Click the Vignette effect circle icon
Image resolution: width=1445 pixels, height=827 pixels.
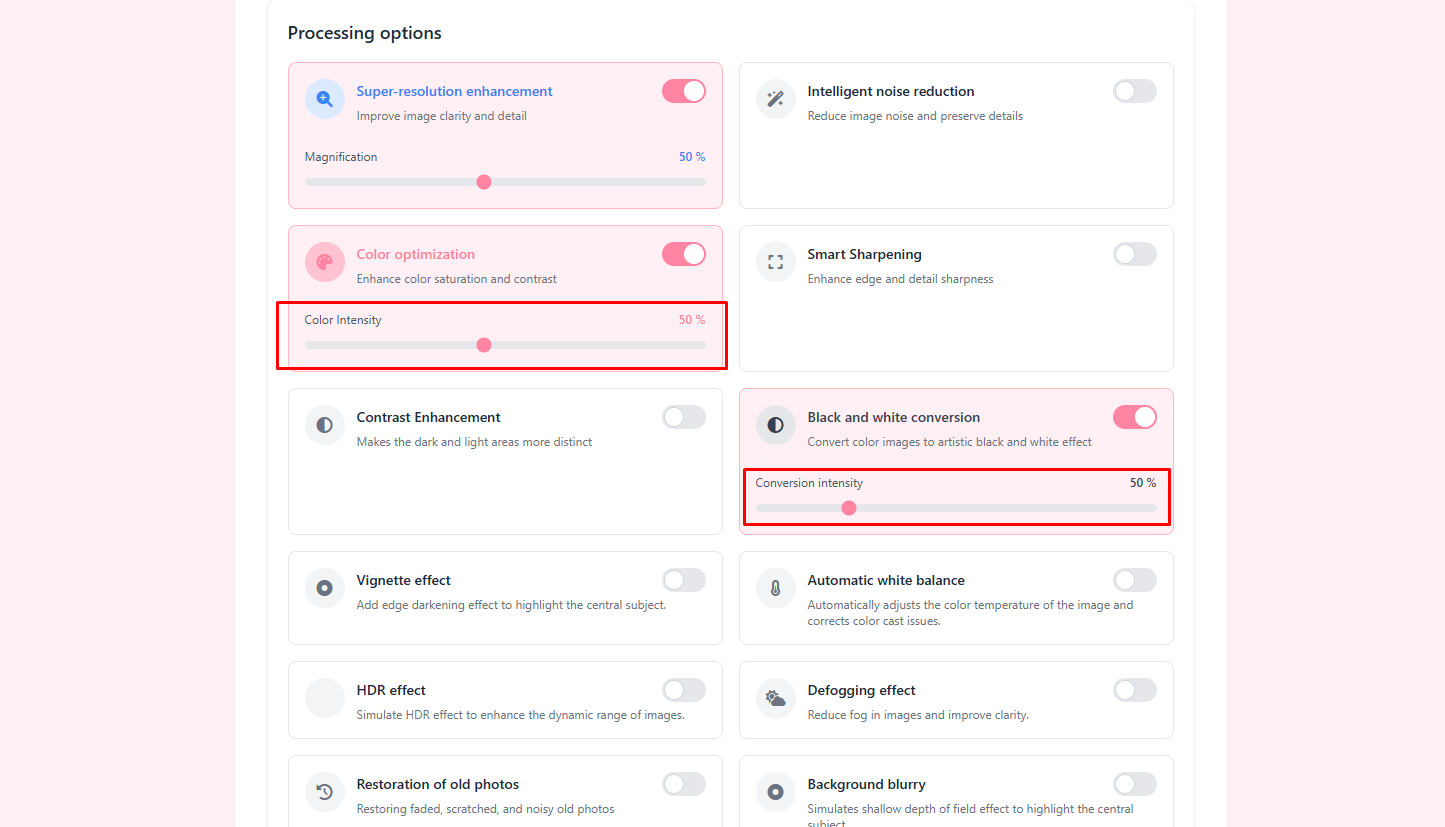[x=325, y=588]
